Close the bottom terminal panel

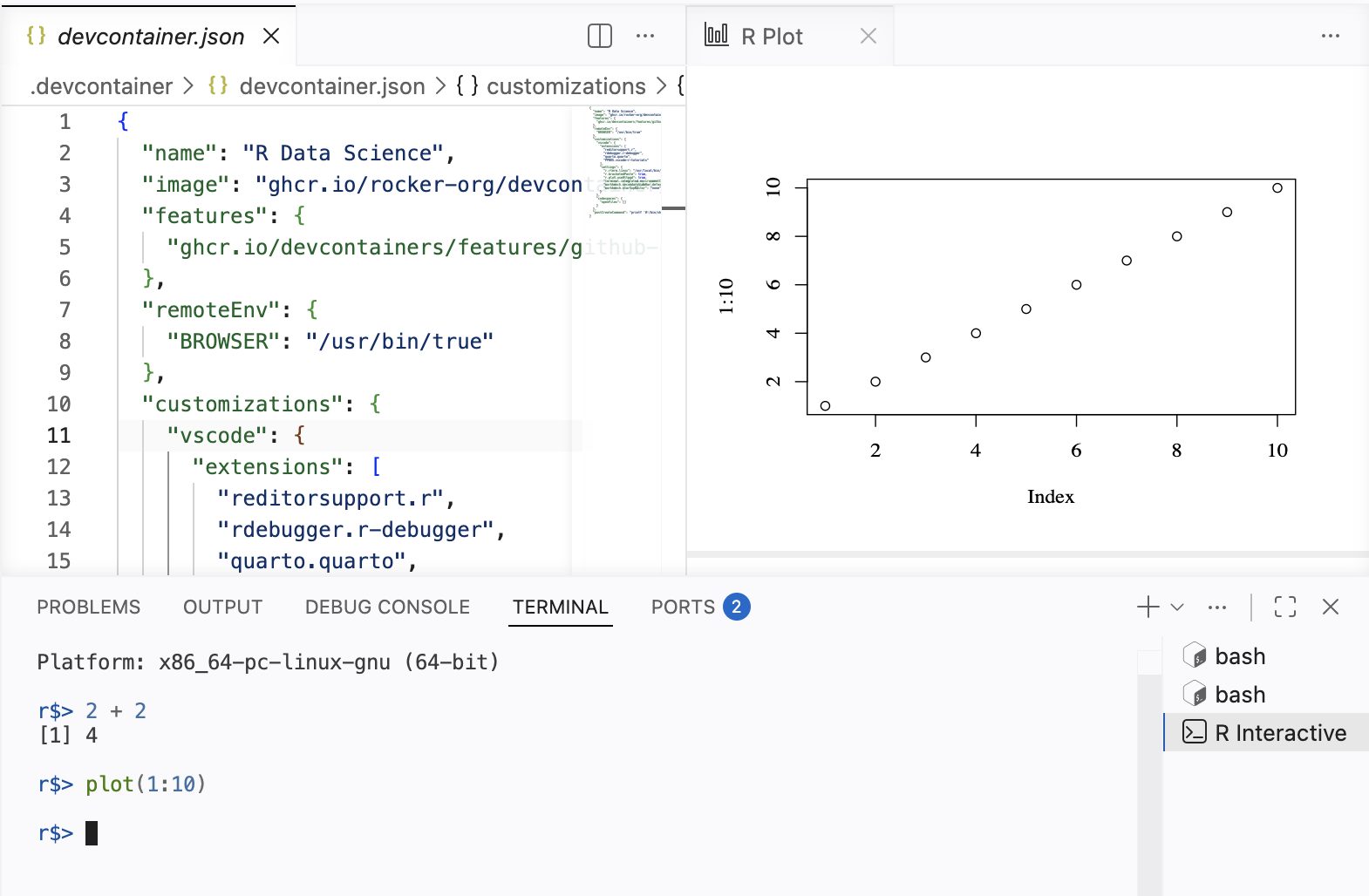tap(1331, 607)
